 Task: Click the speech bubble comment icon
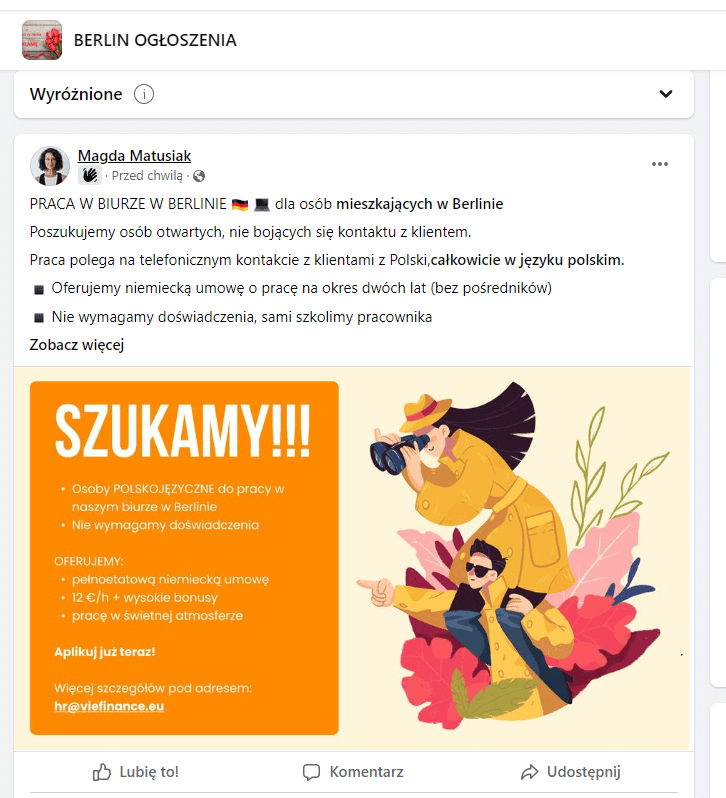(311, 772)
